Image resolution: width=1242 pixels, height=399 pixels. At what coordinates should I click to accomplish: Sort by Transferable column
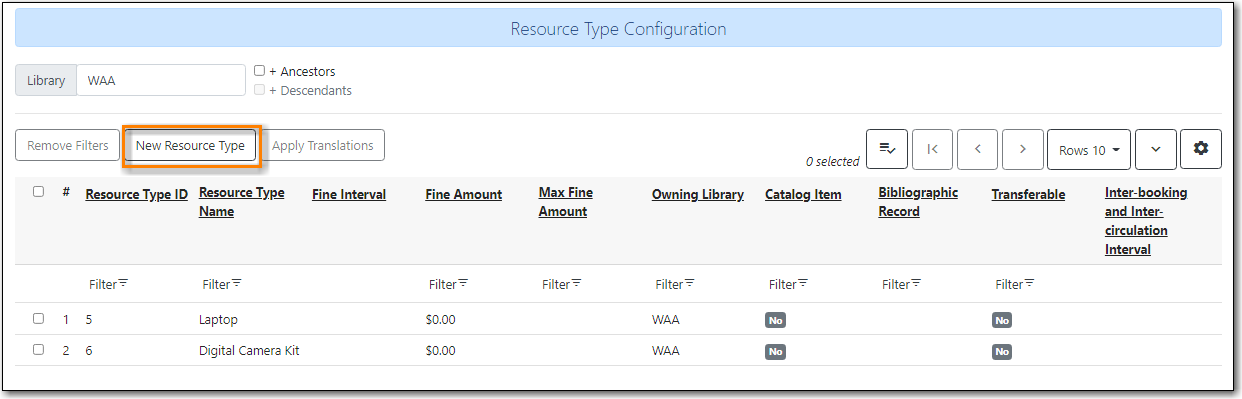tap(1028, 195)
